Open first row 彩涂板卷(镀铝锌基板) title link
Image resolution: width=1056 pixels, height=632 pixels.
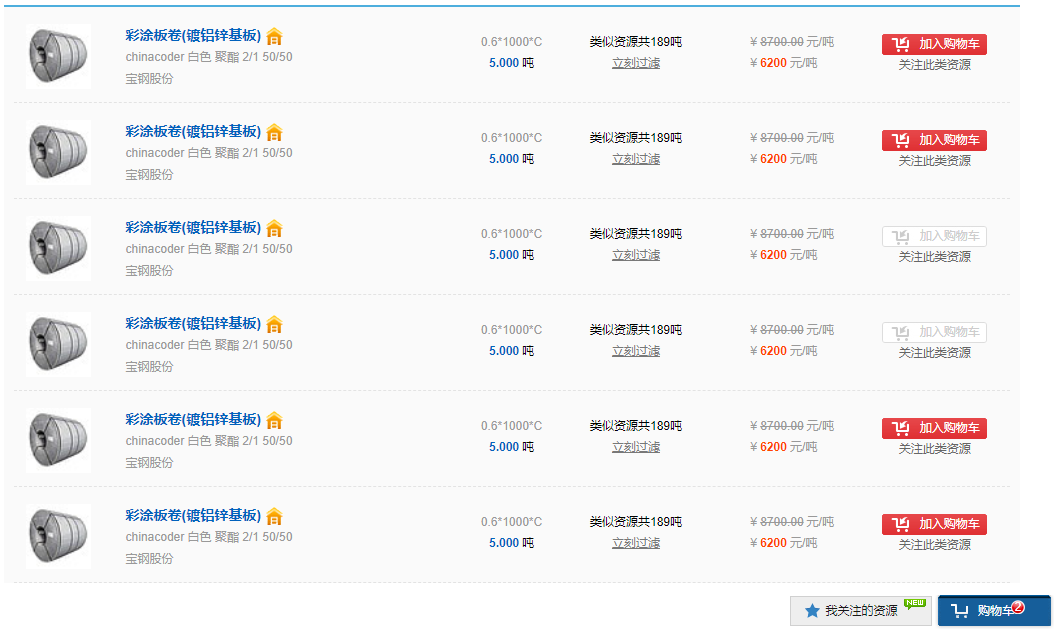[193, 36]
